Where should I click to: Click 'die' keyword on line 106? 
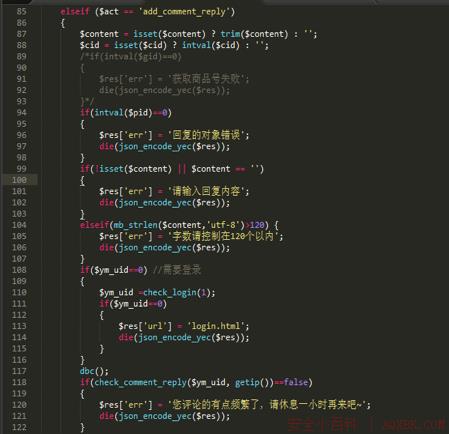point(106,248)
